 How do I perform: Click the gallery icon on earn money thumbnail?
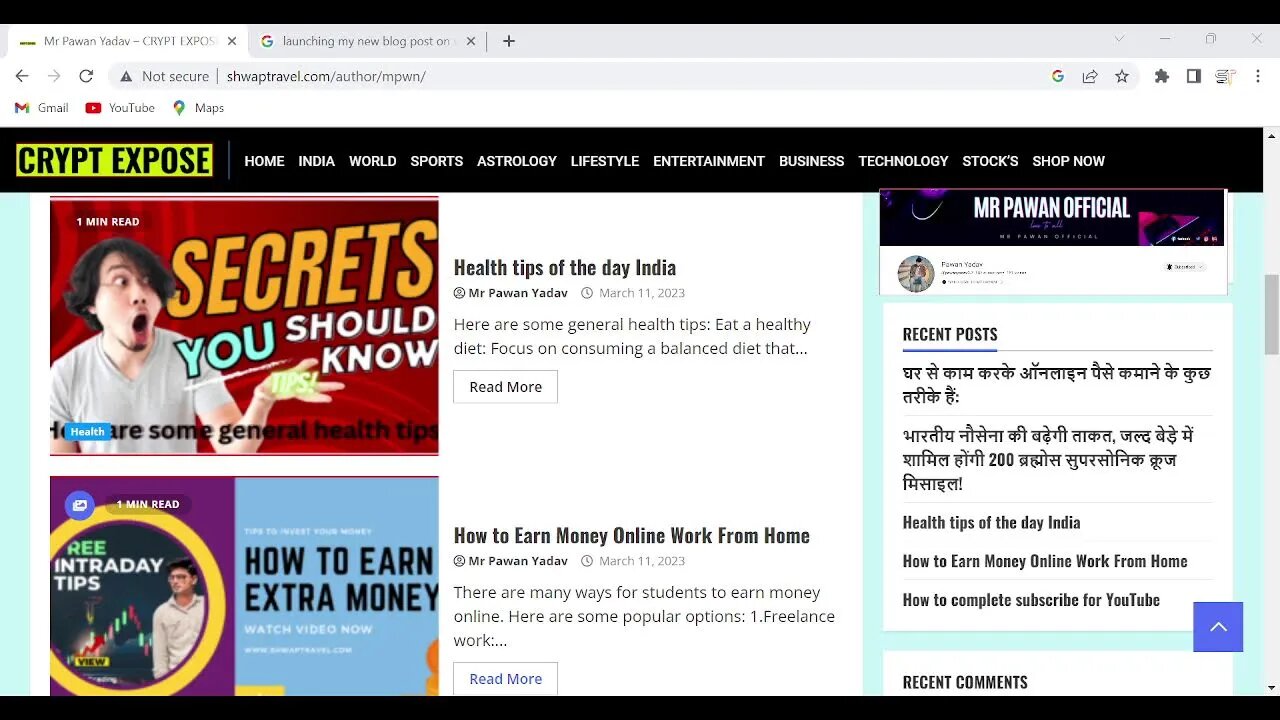pos(80,505)
